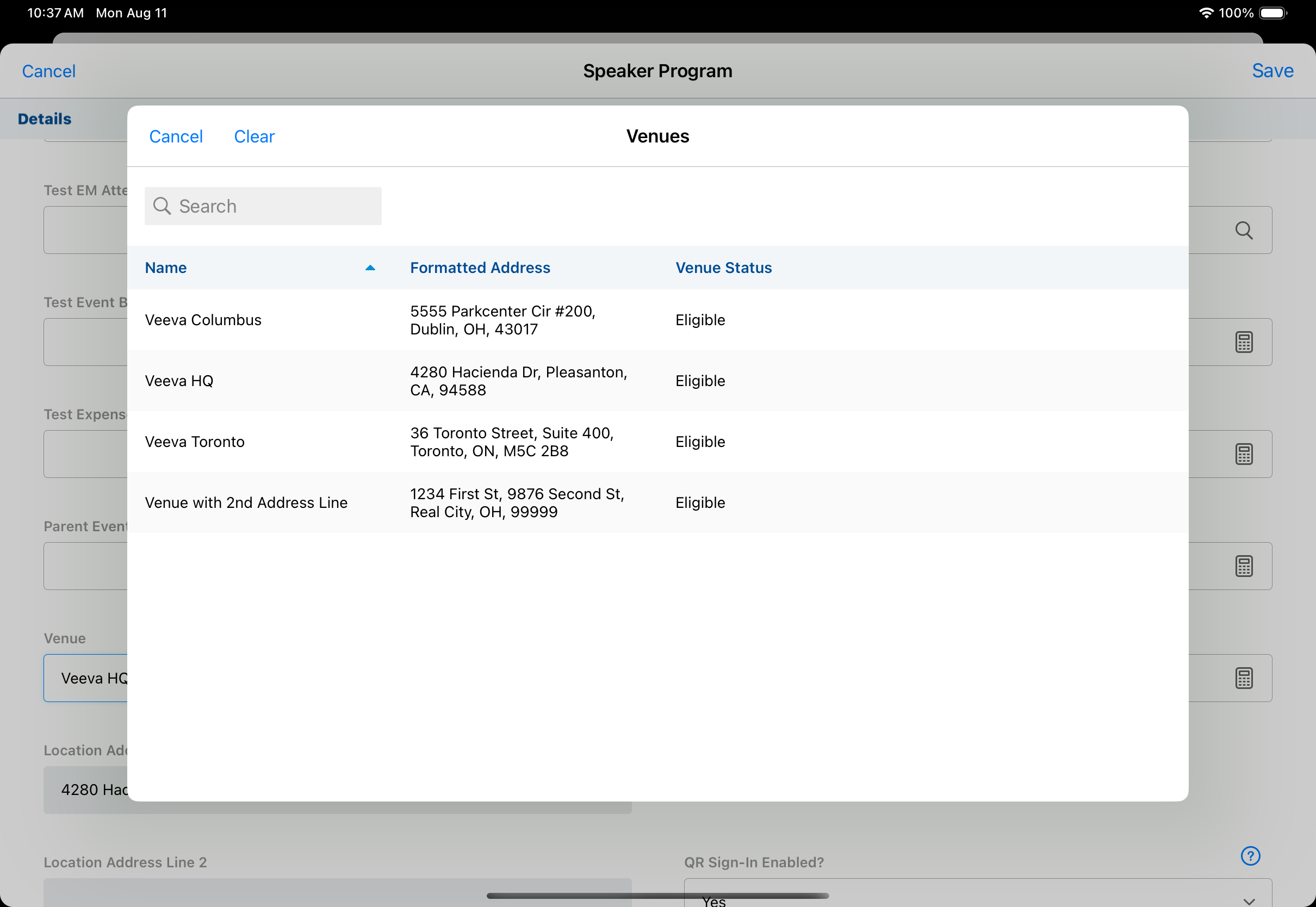The image size is (1316, 907).
Task: Click the magnifier icon in Search field
Action: tap(162, 206)
